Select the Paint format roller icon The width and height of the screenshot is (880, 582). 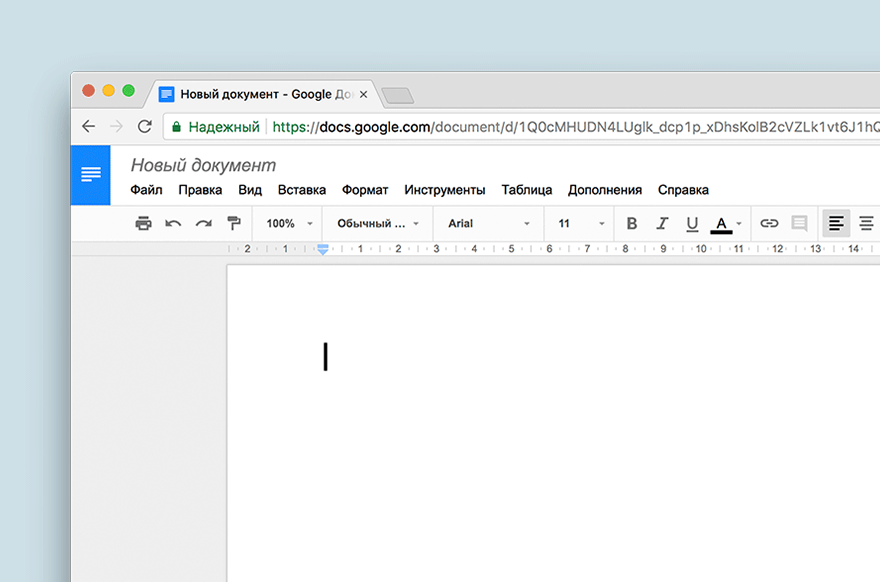[x=234, y=223]
